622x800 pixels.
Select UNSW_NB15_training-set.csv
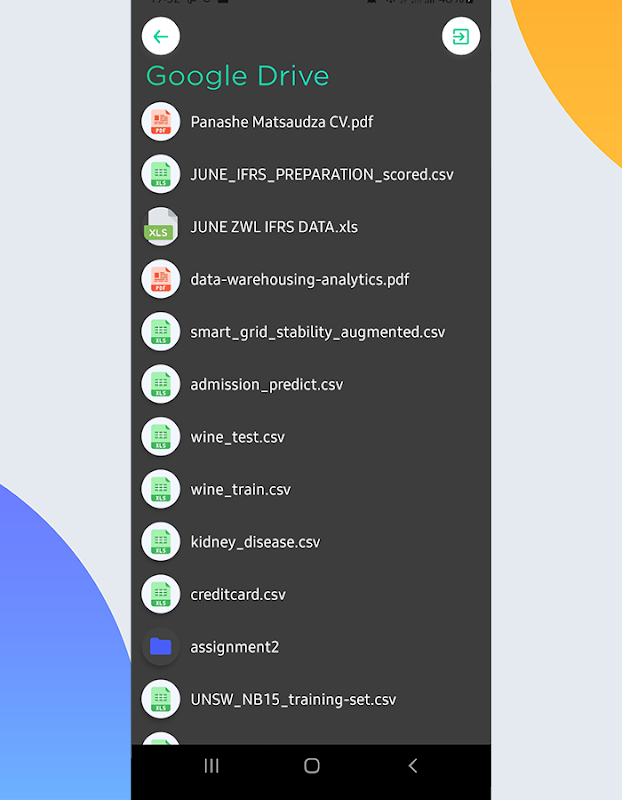[x=293, y=699]
